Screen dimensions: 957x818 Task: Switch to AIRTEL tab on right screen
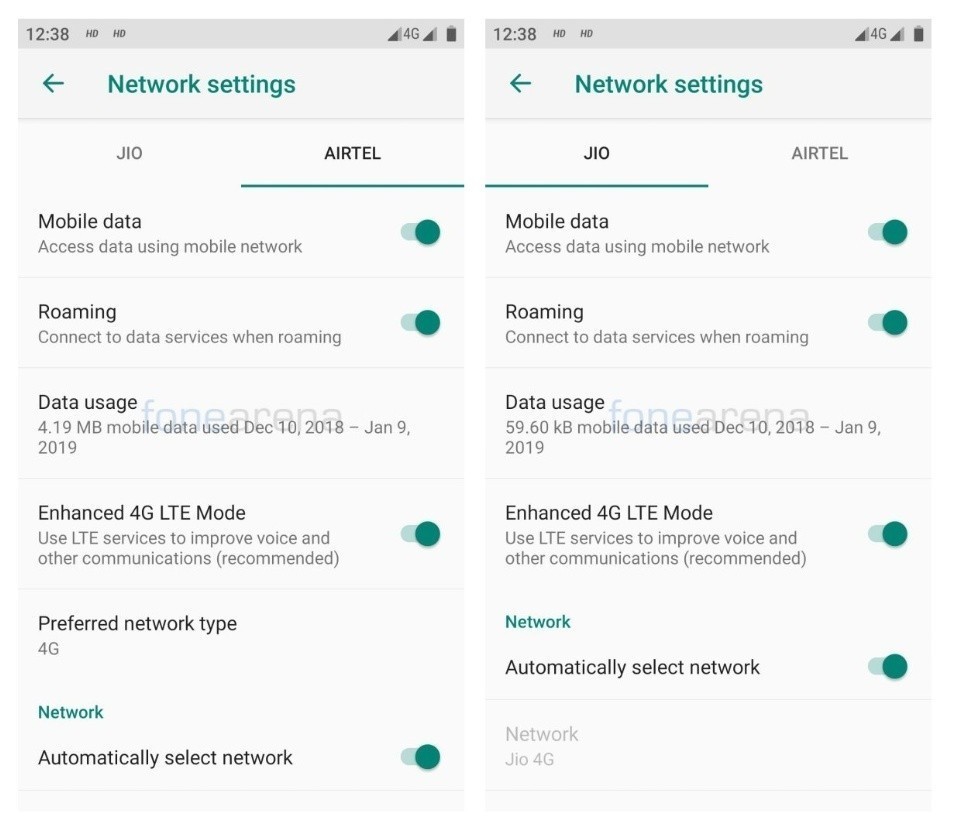tap(820, 153)
